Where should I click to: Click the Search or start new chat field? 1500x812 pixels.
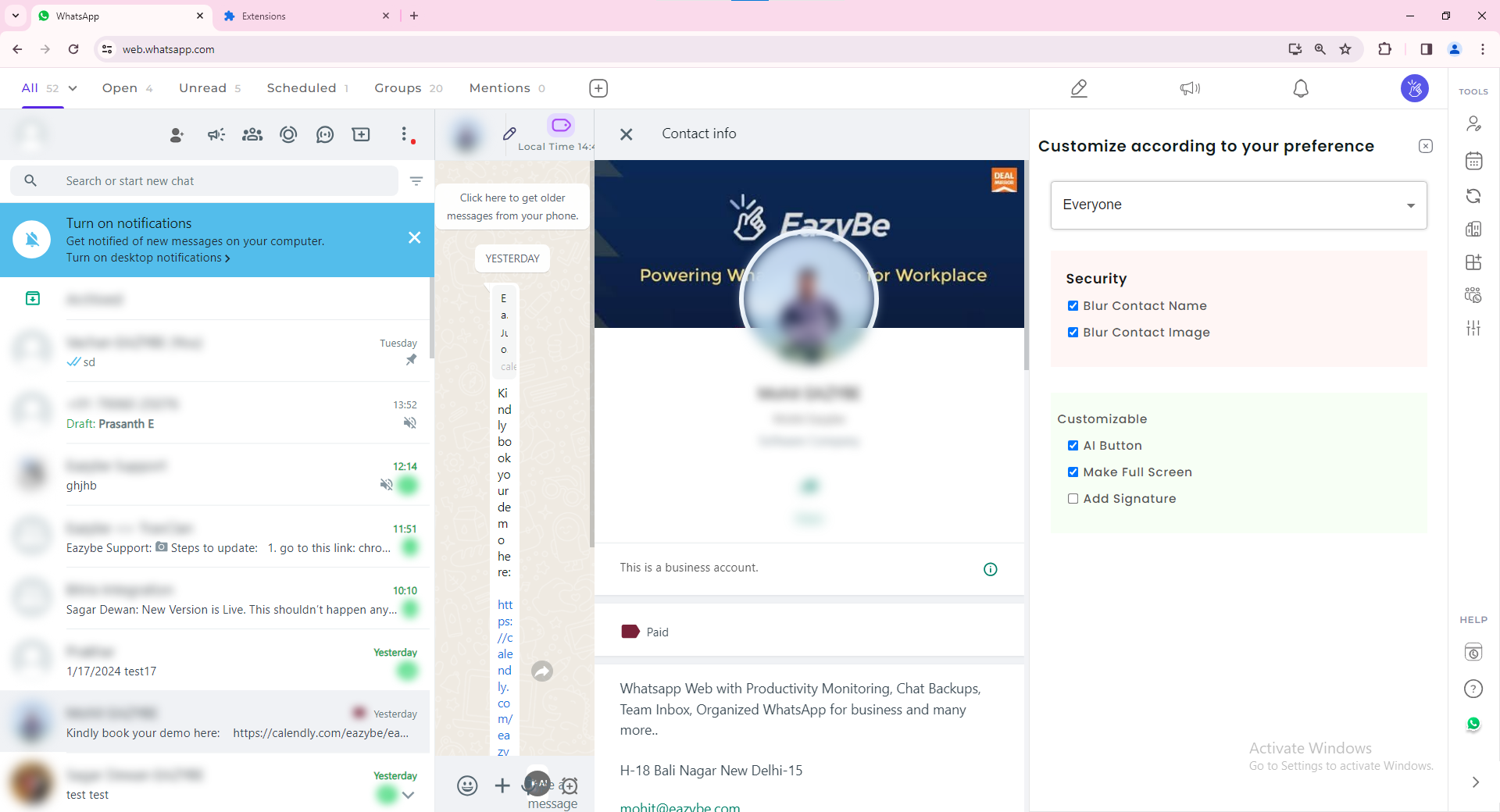tap(205, 181)
